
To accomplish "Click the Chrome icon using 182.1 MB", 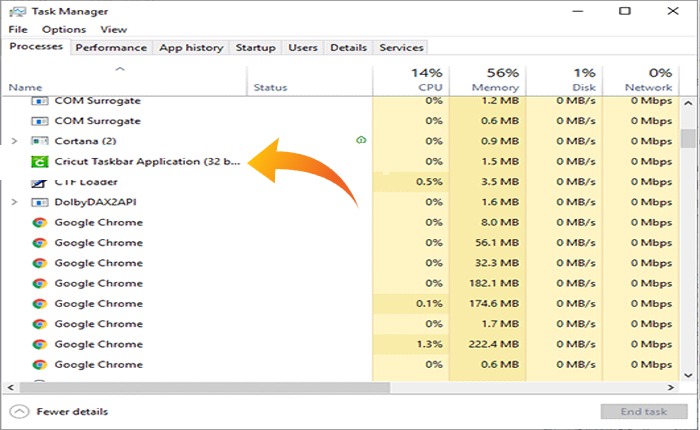I will [40, 283].
